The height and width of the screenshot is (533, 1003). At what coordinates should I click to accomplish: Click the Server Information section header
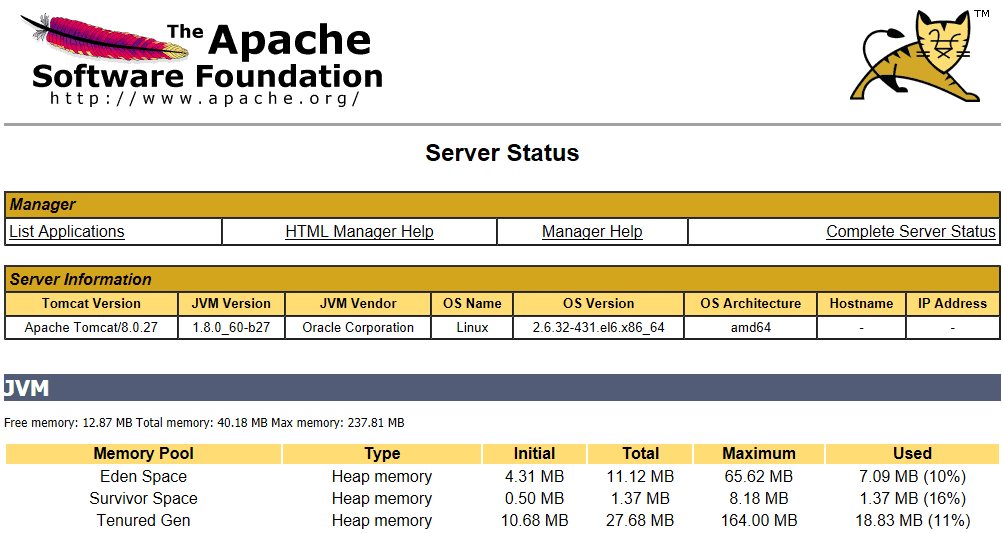(x=502, y=280)
